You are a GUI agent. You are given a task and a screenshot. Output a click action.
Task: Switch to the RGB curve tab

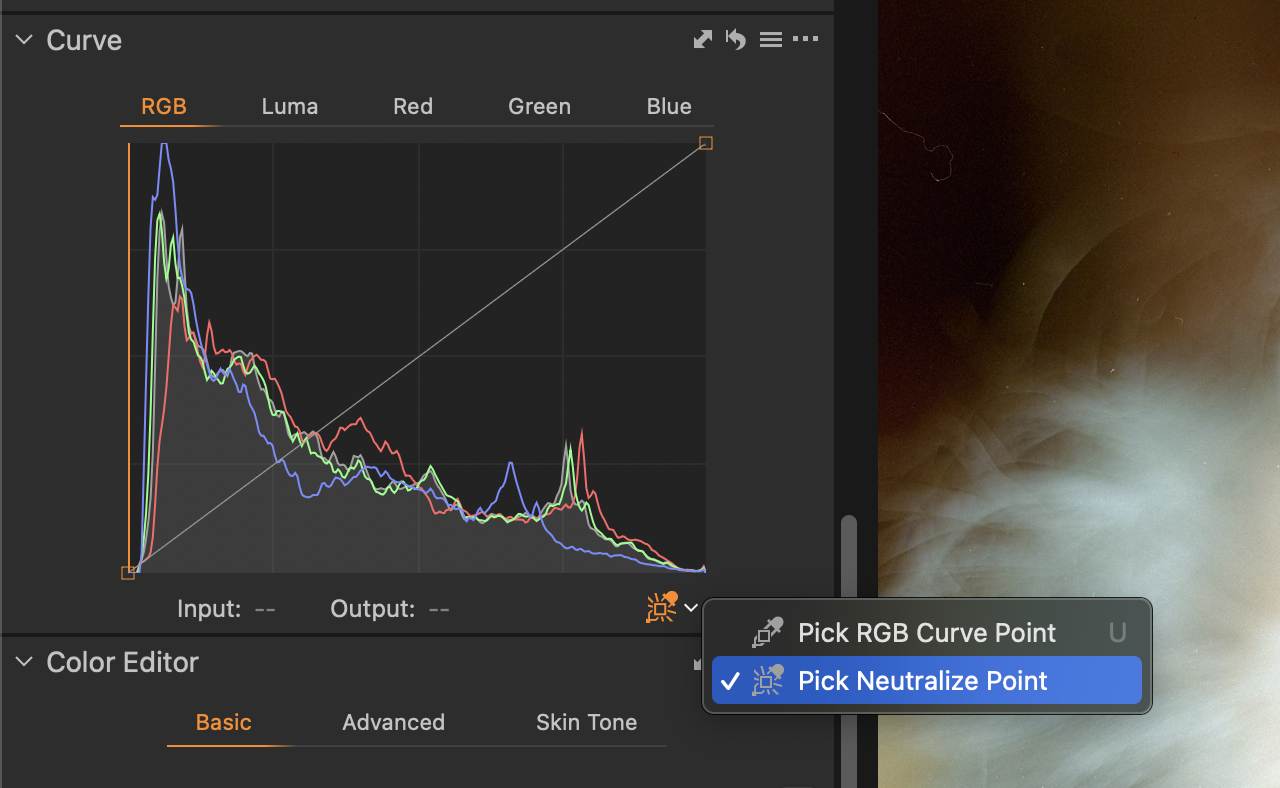tap(164, 106)
